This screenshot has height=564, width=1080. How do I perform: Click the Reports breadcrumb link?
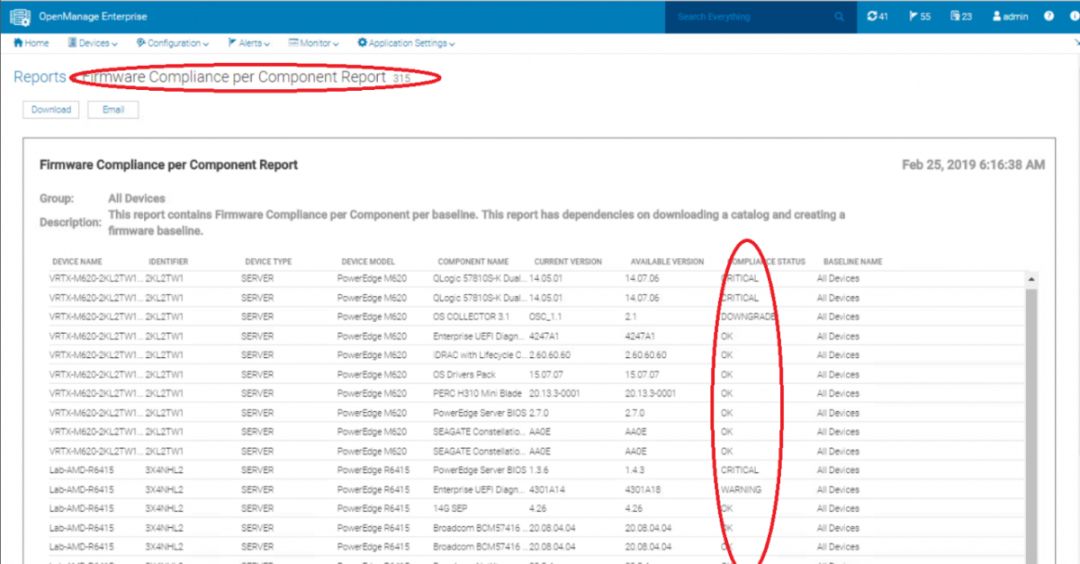coord(40,77)
